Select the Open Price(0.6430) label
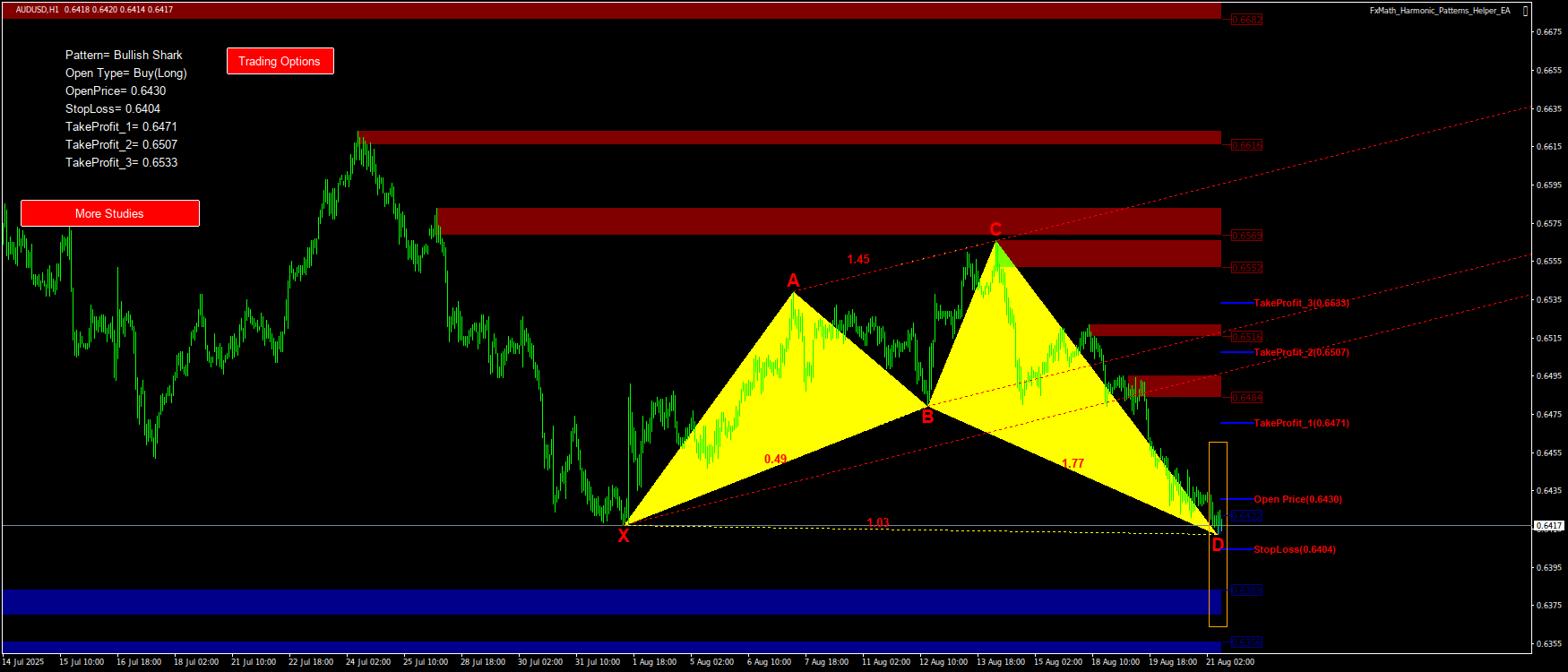The width and height of the screenshot is (1568, 672). (x=1297, y=499)
